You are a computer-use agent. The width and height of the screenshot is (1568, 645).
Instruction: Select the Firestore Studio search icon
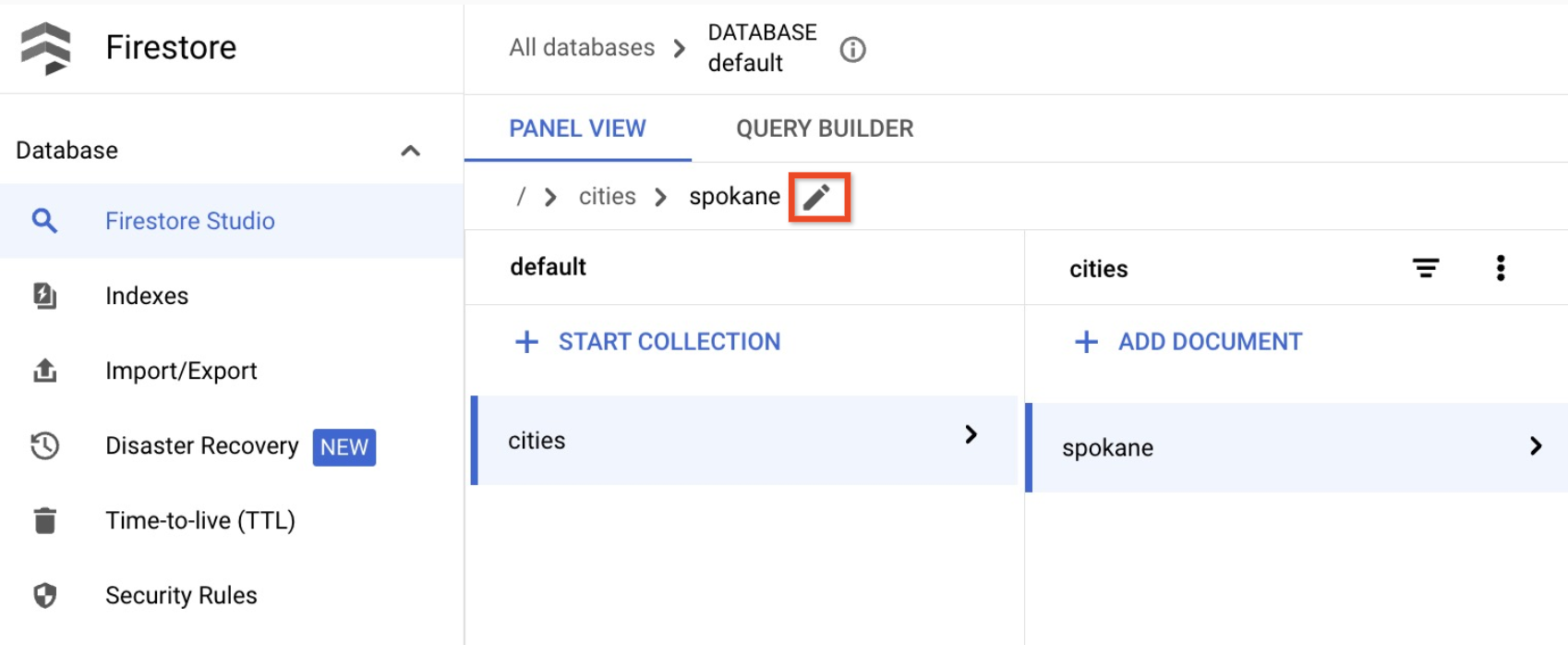[45, 221]
